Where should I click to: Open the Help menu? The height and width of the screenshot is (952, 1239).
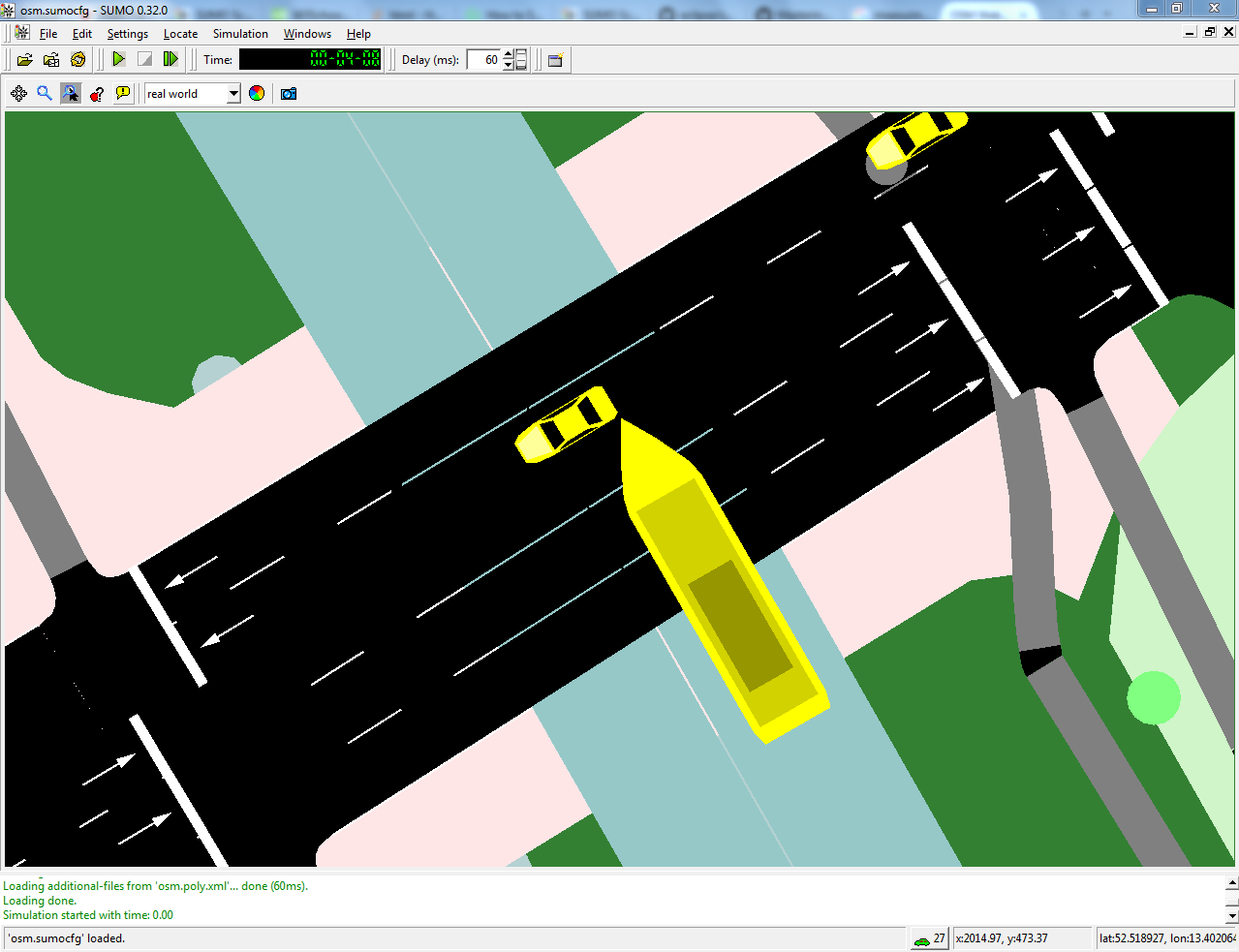[x=358, y=34]
